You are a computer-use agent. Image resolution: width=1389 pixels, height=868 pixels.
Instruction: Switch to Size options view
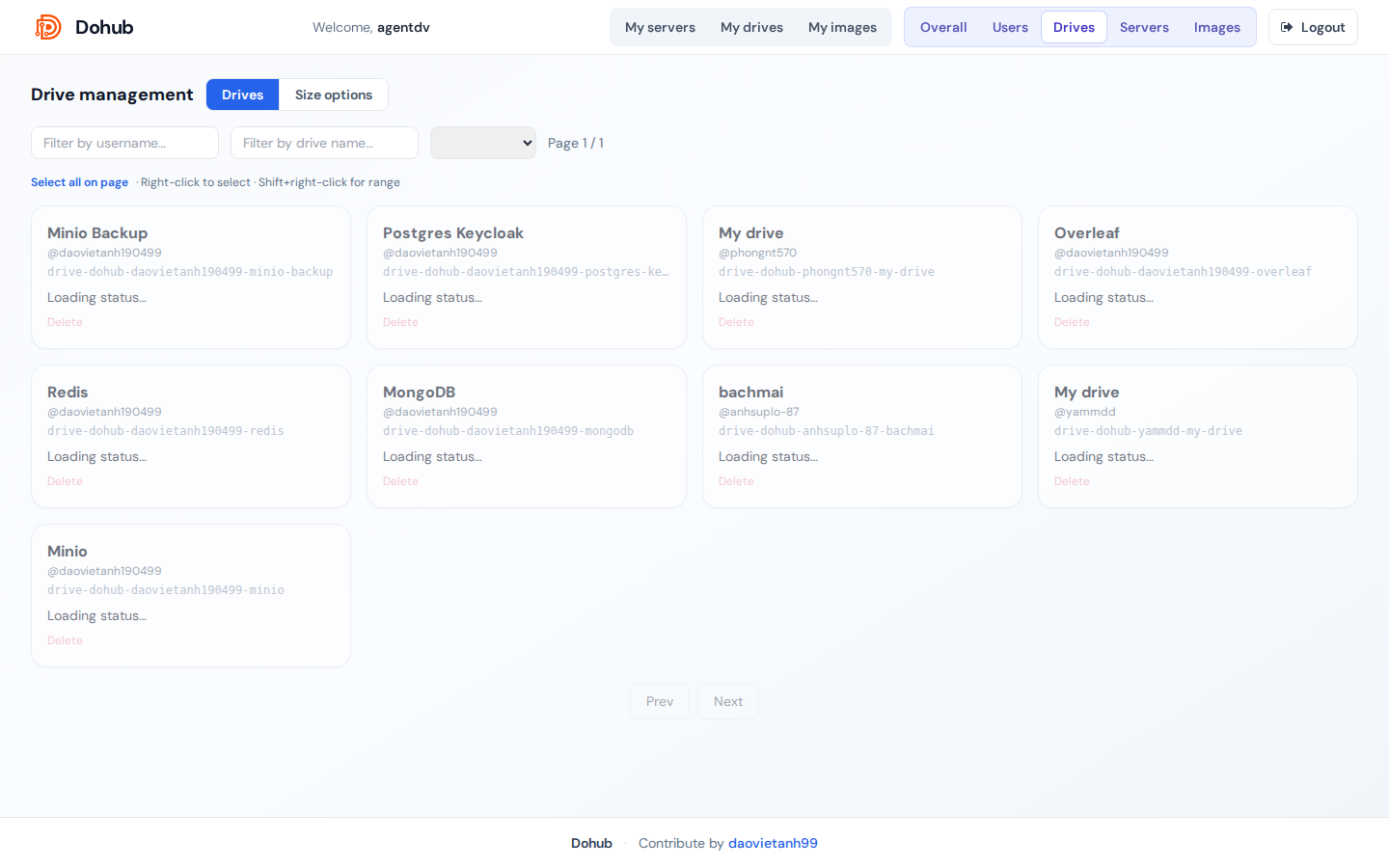point(334,95)
